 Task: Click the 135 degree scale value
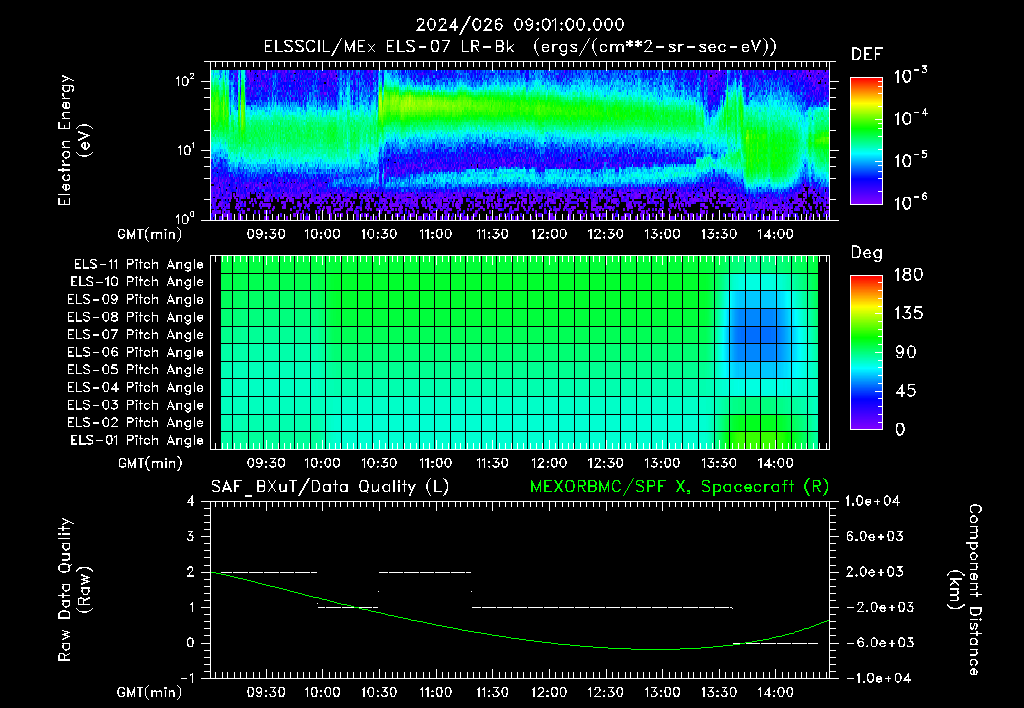908,314
